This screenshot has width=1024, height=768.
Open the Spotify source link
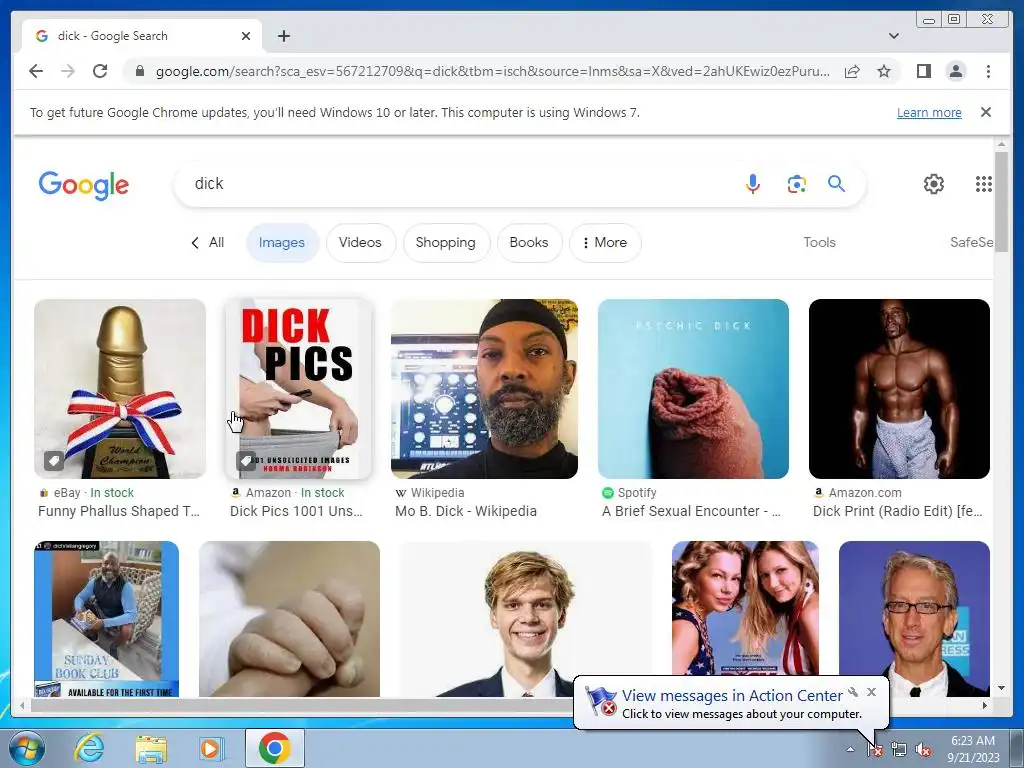629,493
